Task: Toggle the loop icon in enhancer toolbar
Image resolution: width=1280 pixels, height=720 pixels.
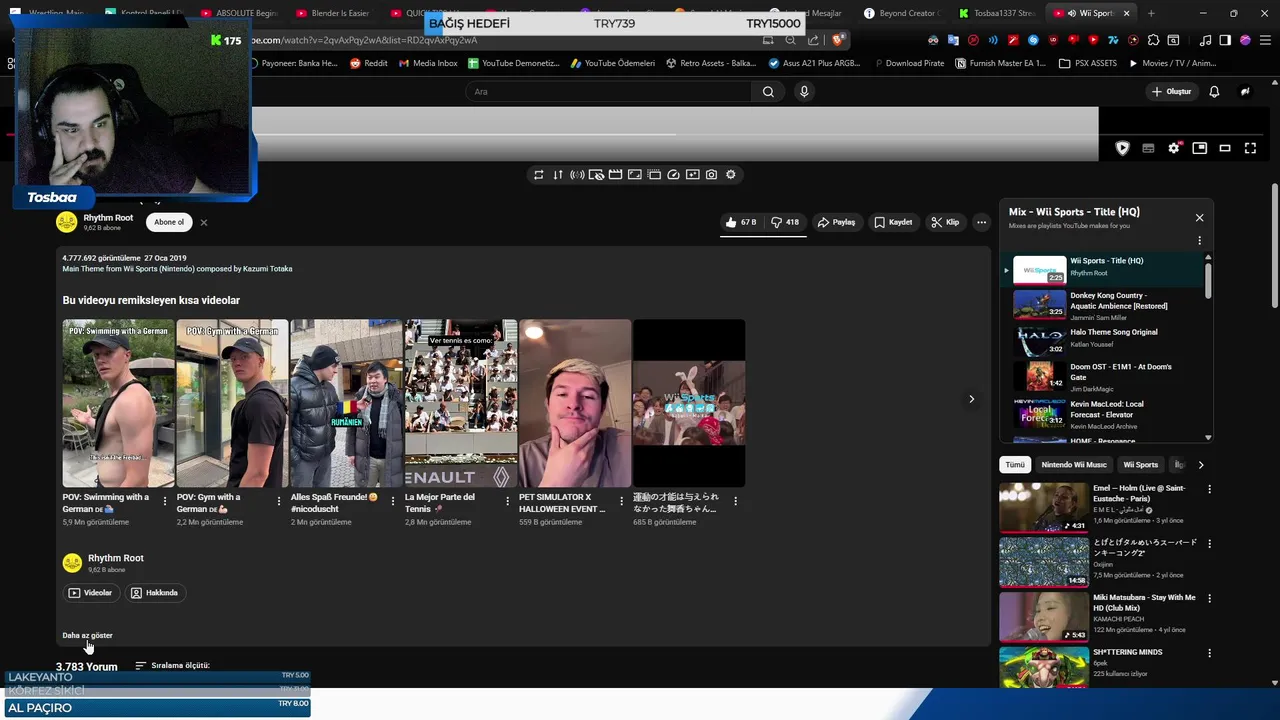Action: [x=538, y=174]
